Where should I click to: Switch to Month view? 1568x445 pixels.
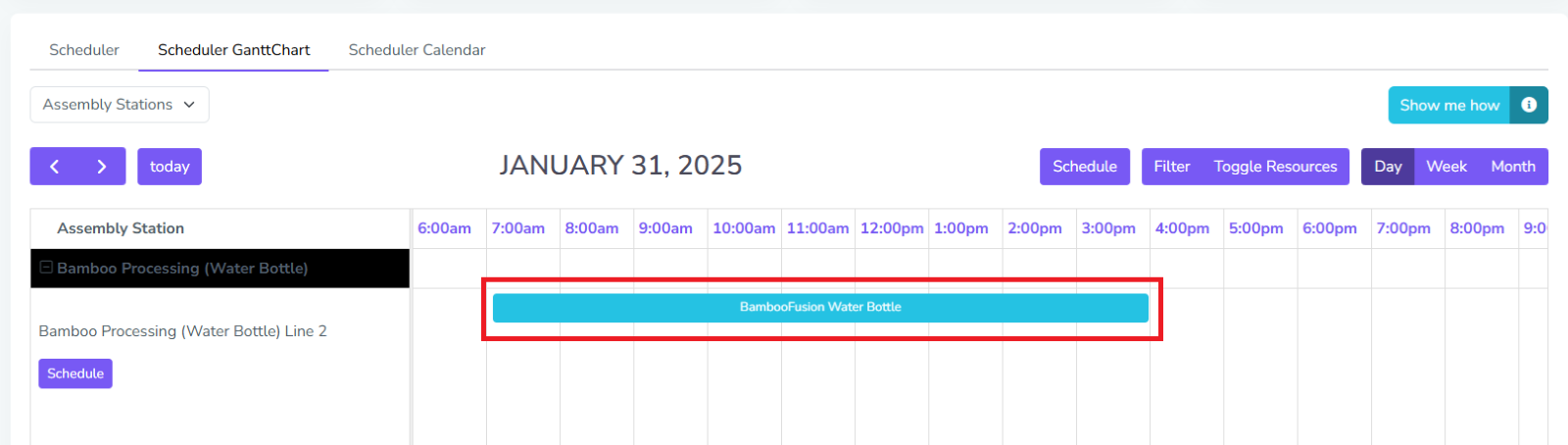pyautogui.click(x=1512, y=167)
